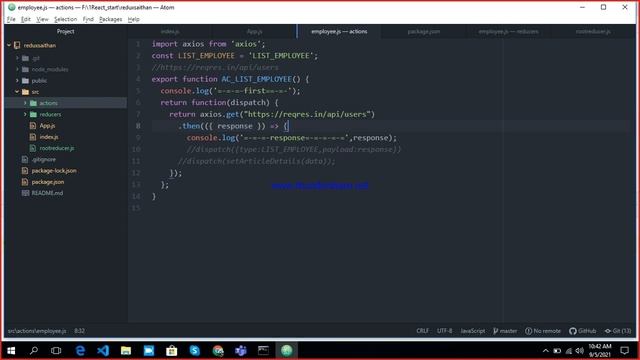The height and width of the screenshot is (360, 640).
Task: Open the notification center icon
Action: point(624,351)
